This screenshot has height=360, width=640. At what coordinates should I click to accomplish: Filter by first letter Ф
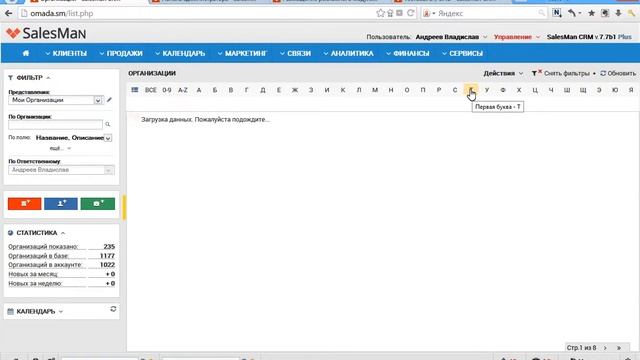(x=503, y=90)
